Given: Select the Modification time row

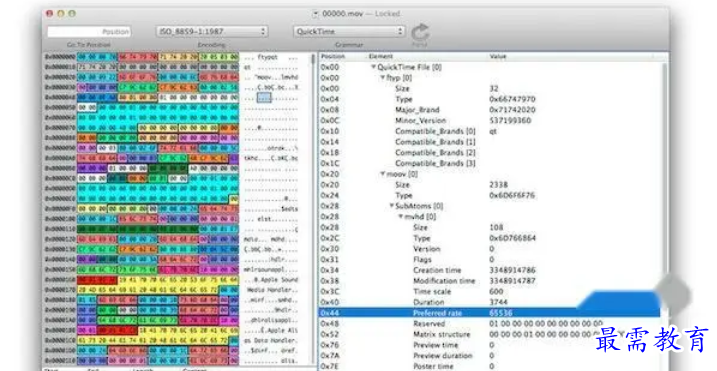Looking at the screenshot, I should (x=489, y=281).
